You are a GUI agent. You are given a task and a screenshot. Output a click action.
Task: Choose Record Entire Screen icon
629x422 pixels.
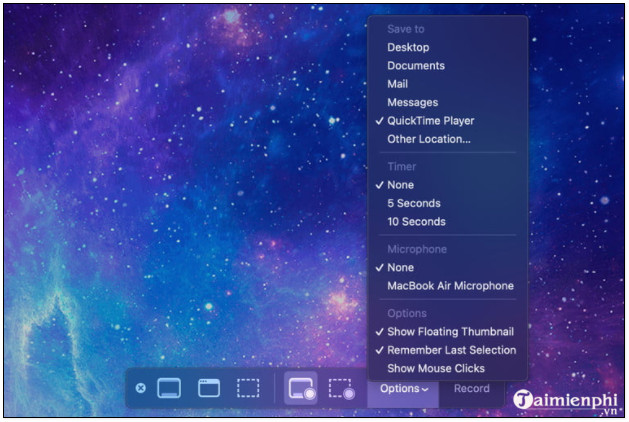pos(301,388)
